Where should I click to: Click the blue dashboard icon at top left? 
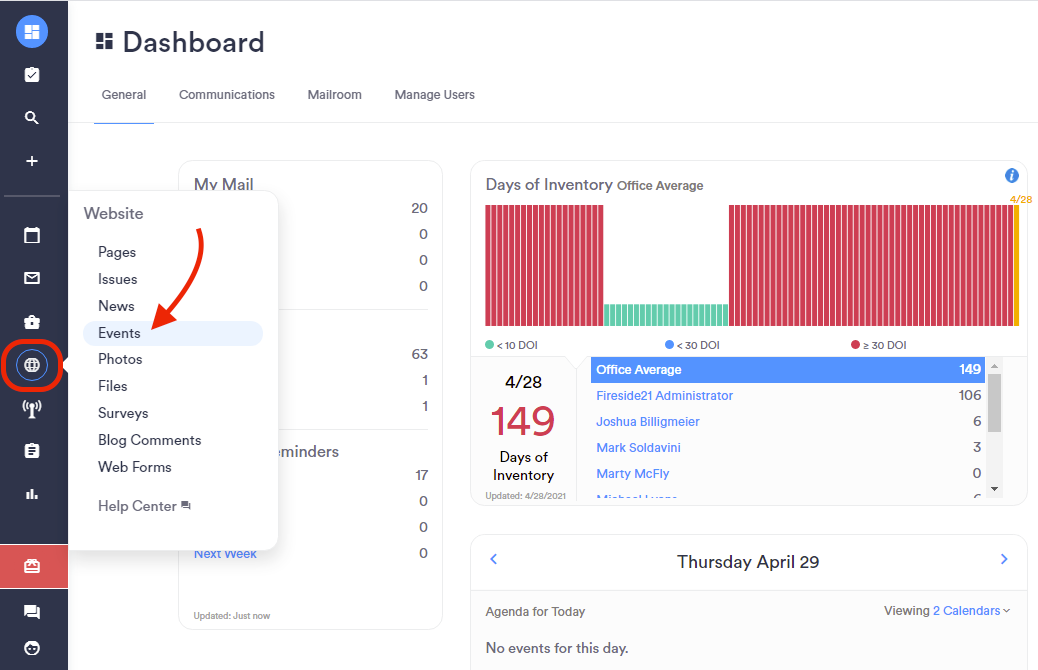[31, 31]
